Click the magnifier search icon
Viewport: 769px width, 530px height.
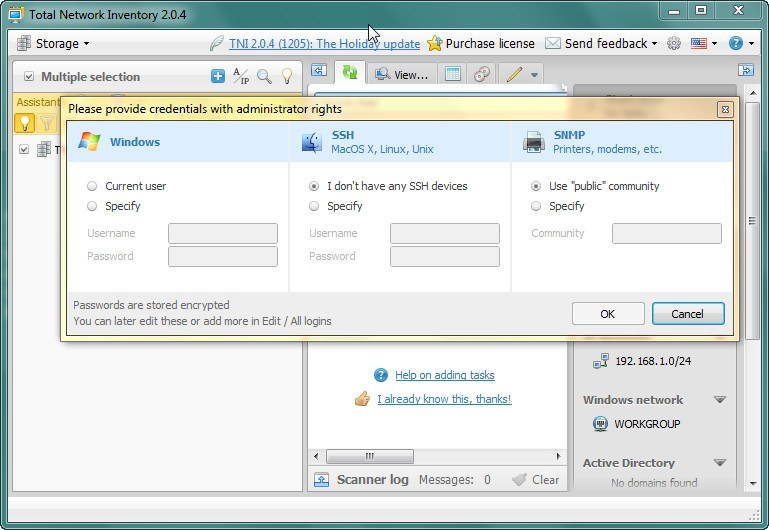point(264,76)
